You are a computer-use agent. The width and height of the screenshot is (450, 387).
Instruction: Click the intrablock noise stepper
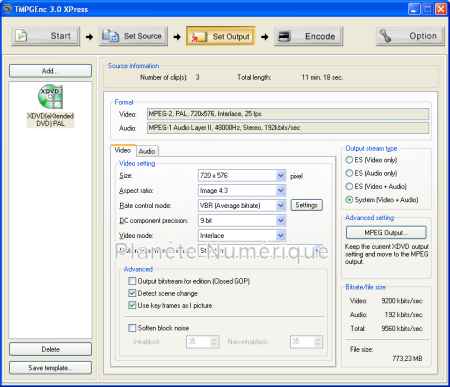pos(215,342)
